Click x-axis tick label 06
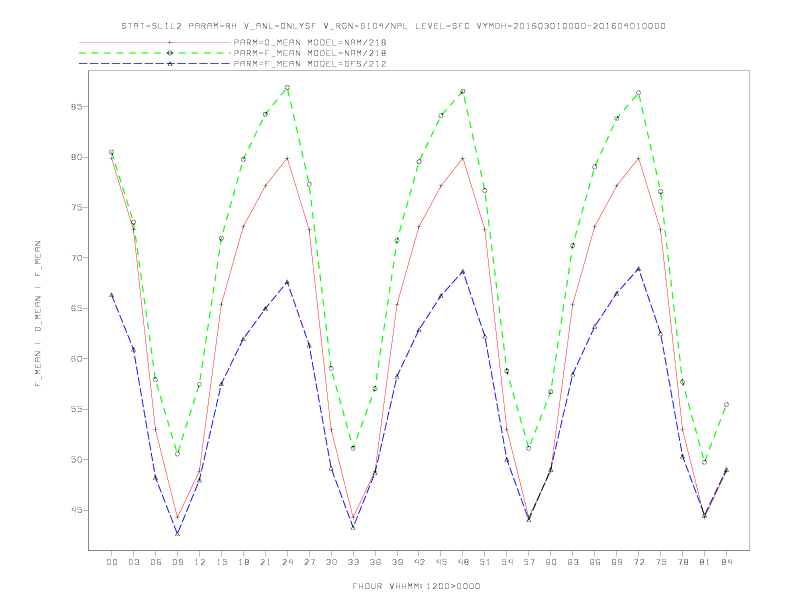This screenshot has width=792, height=612. pos(156,562)
